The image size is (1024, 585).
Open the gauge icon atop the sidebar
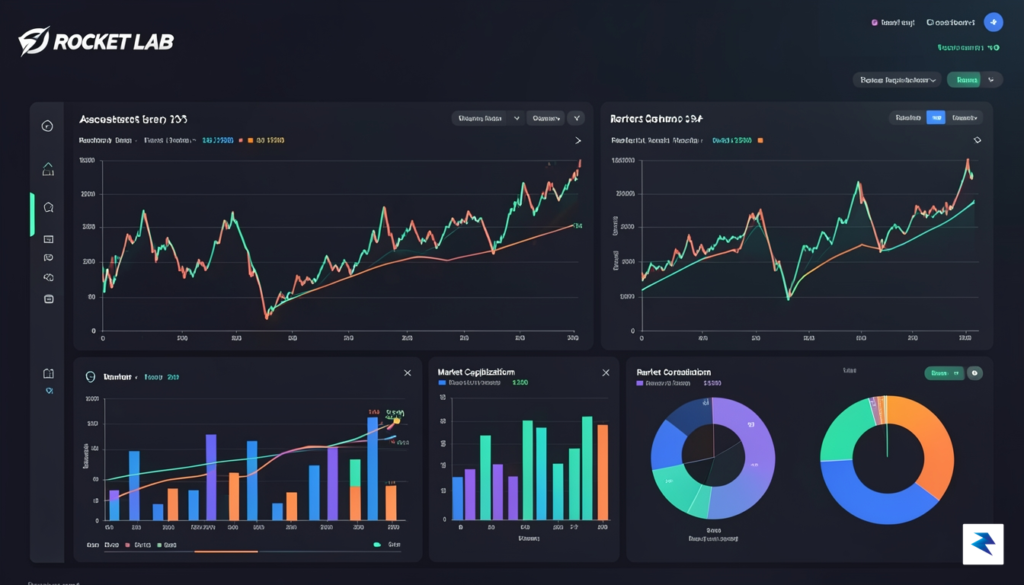47,126
